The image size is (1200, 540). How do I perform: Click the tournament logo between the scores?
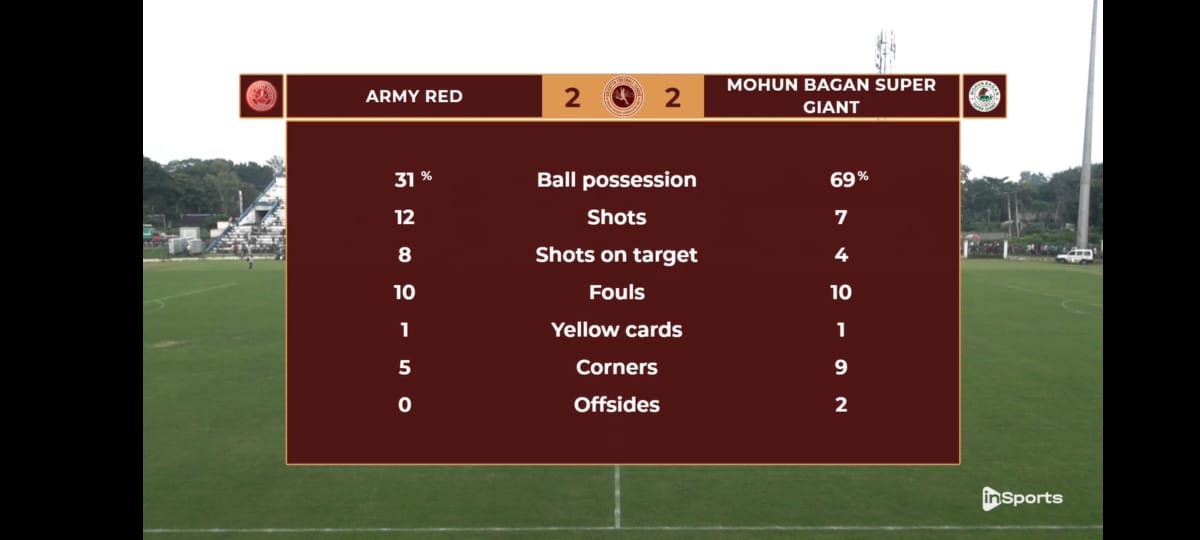click(x=623, y=97)
